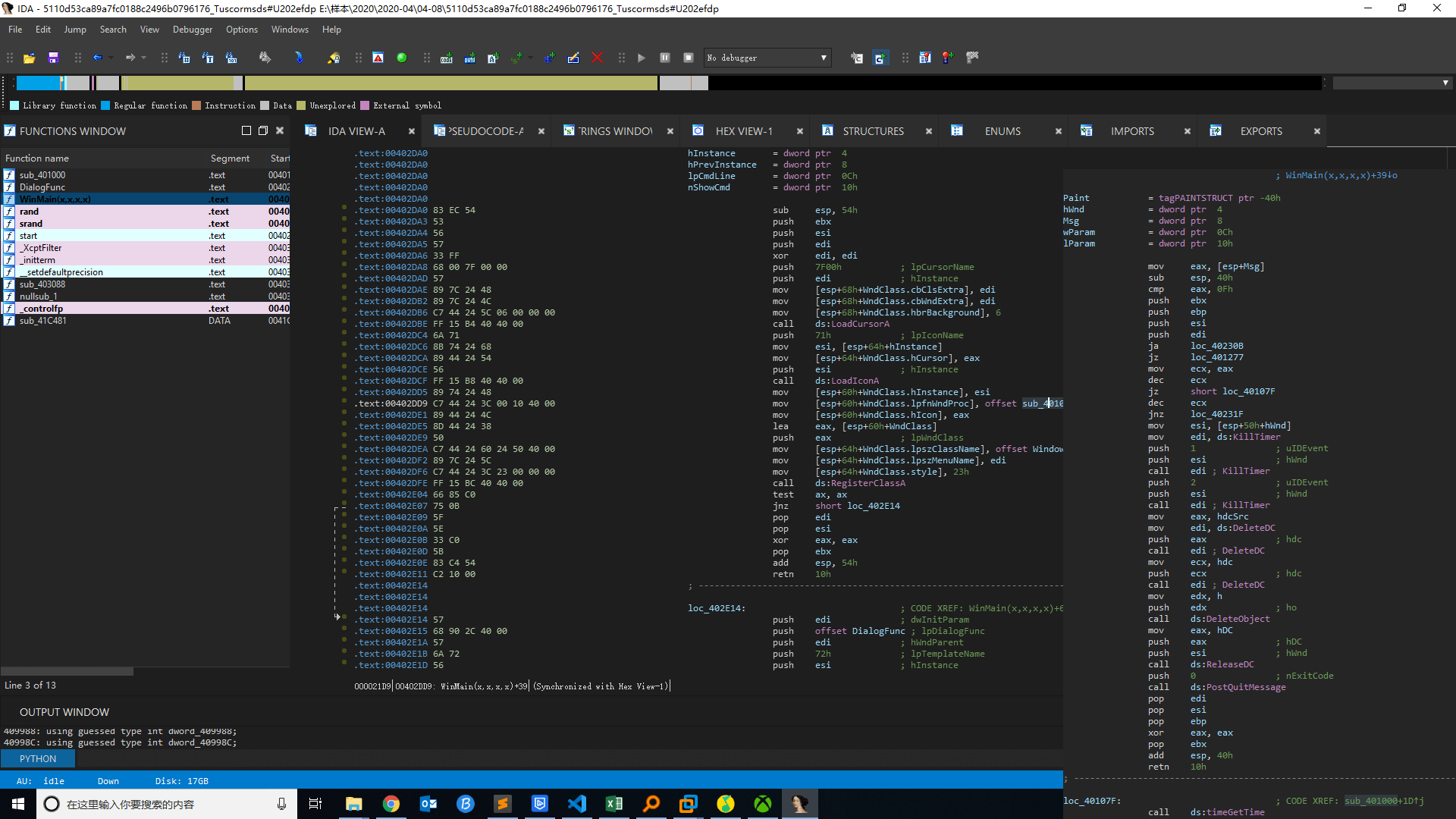Open the Options menu
Image resolution: width=1456 pixels, height=819 pixels.
[x=242, y=30]
